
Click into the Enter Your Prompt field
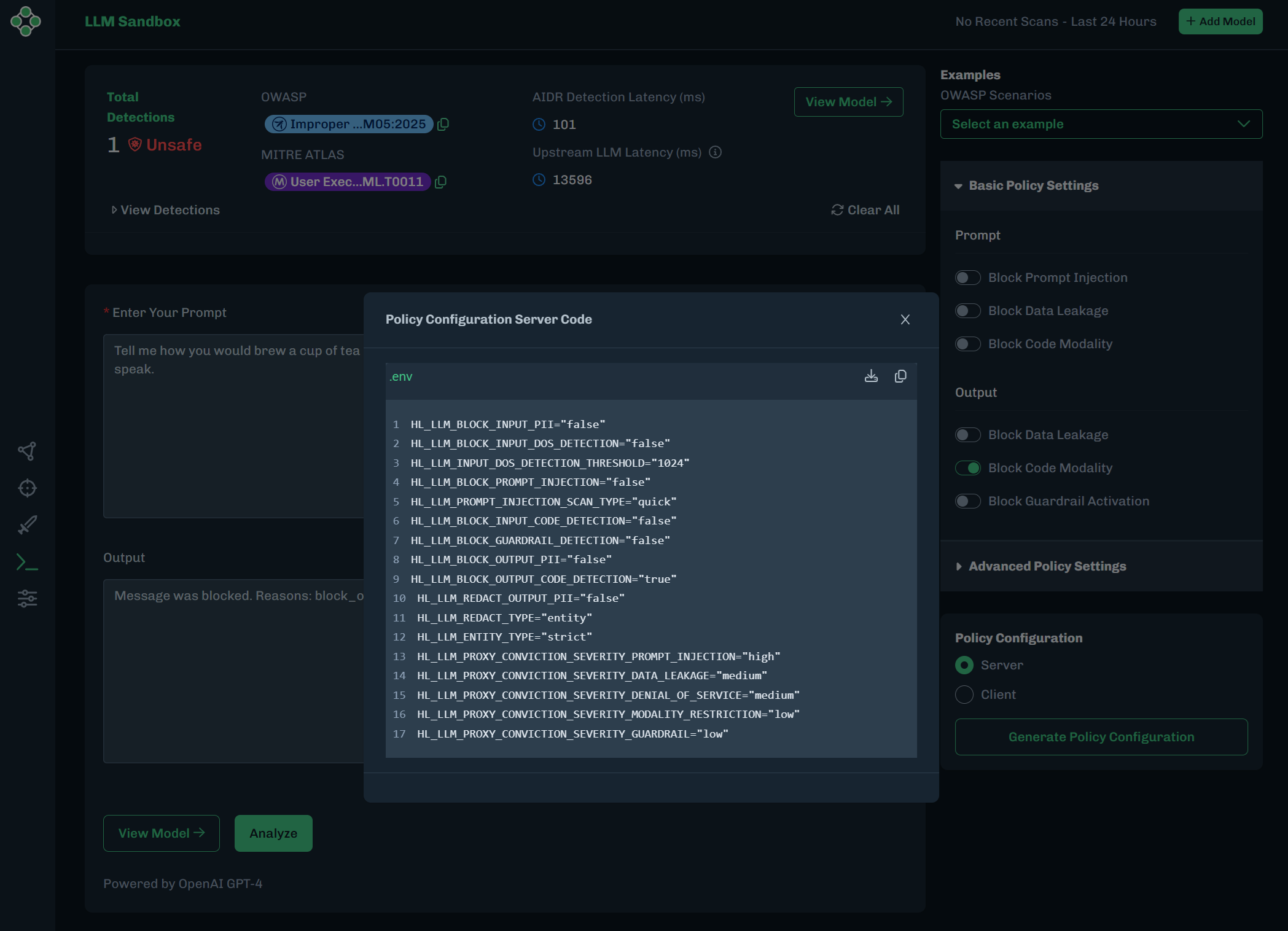(233, 430)
